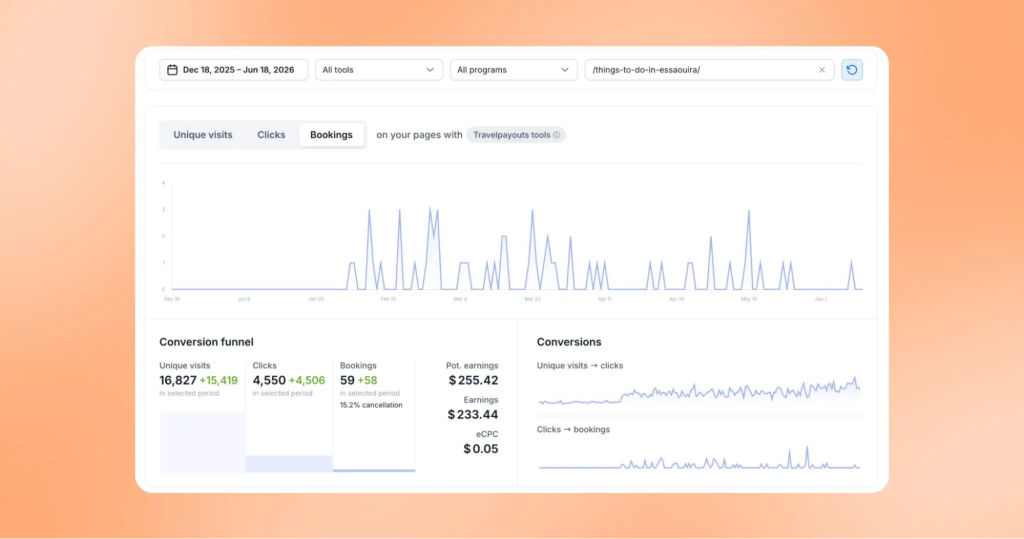Expand the All tools dropdown
Screen dimensions: 1024x539
tap(379, 70)
